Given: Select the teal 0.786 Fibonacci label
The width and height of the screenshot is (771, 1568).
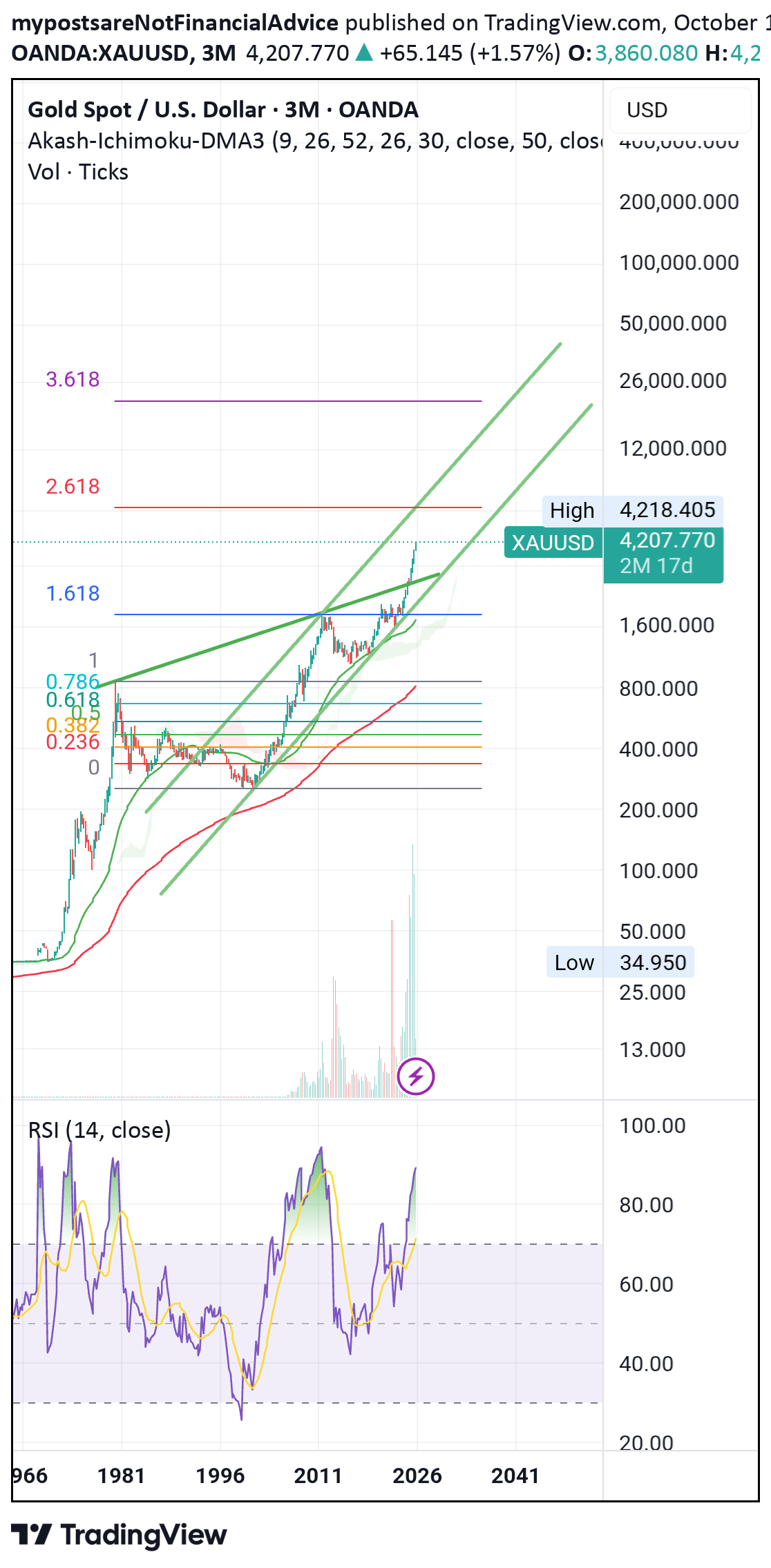Looking at the screenshot, I should [x=73, y=681].
